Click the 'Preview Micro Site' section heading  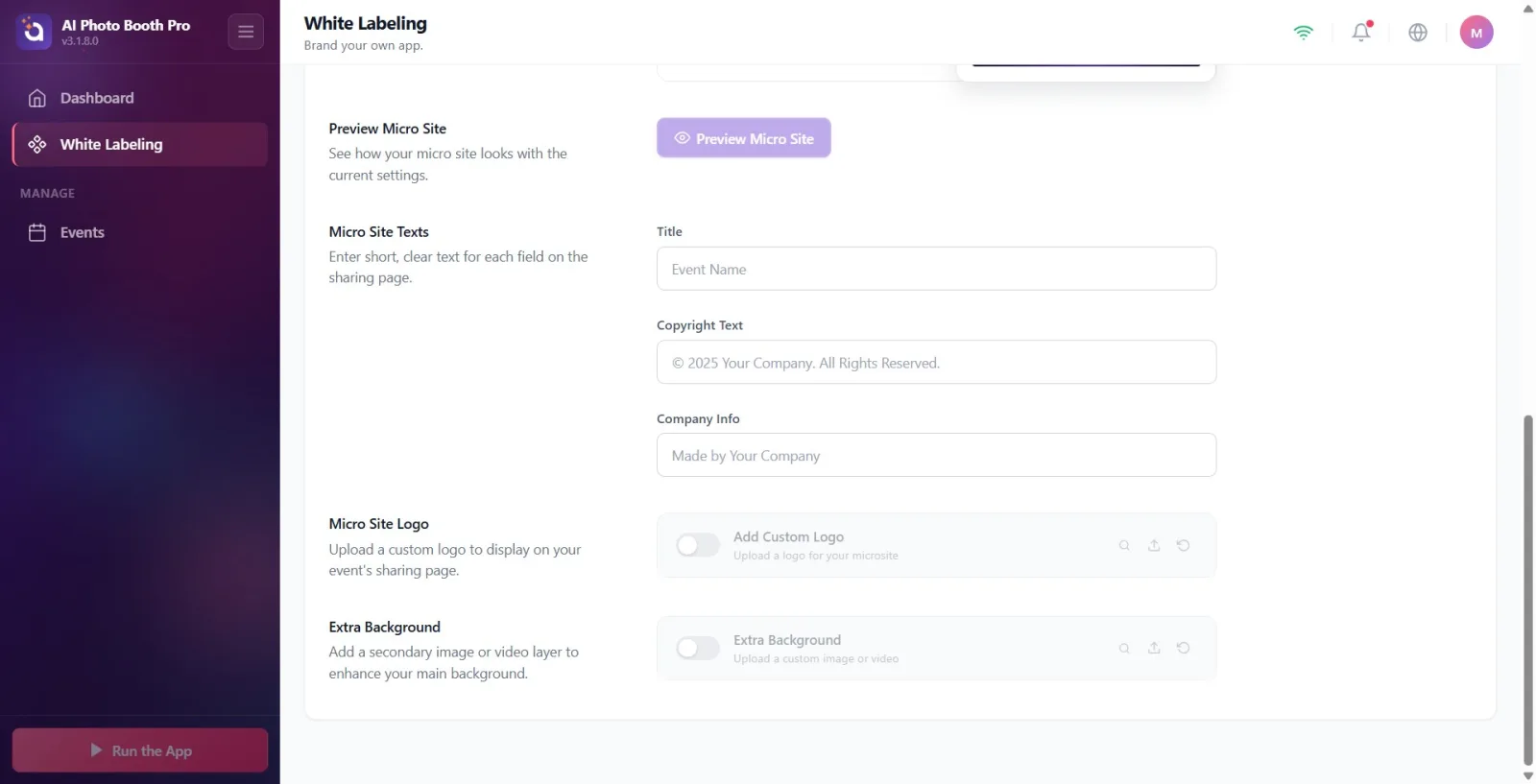coord(387,129)
